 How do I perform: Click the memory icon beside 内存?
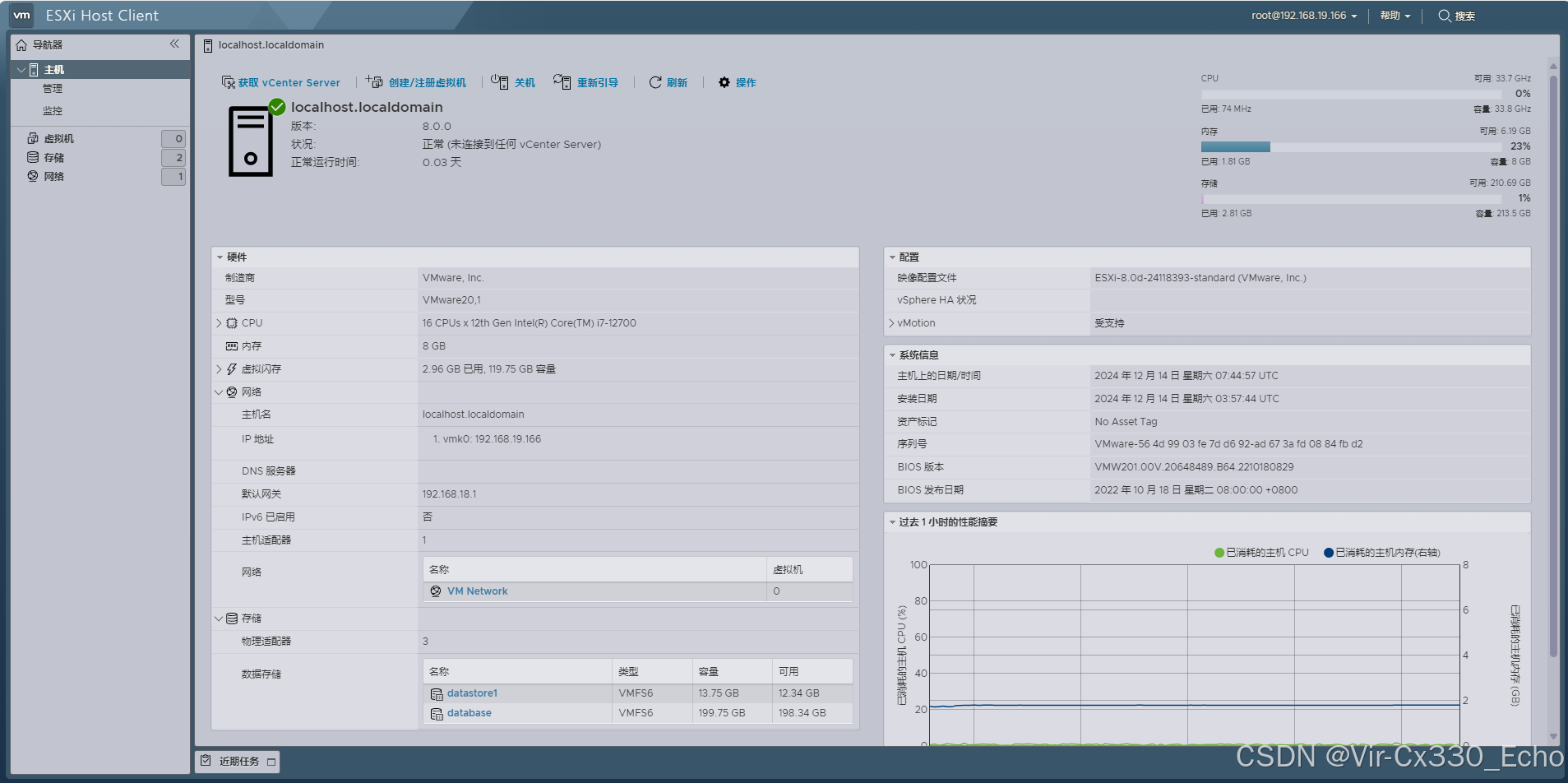(232, 346)
